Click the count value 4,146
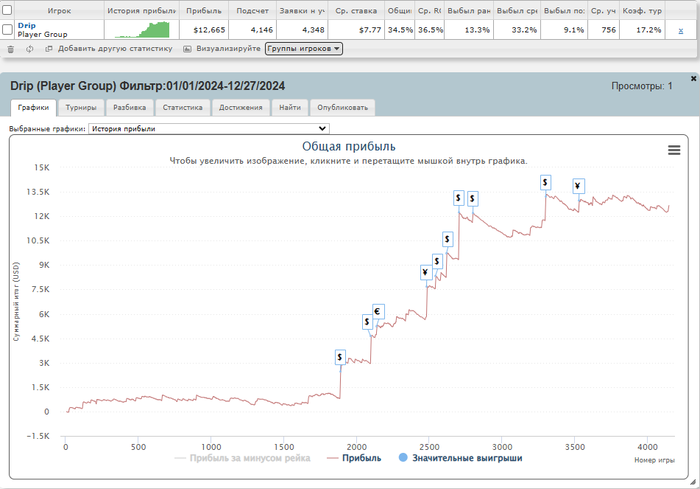Screen dimensions: 700x489 coord(262,30)
